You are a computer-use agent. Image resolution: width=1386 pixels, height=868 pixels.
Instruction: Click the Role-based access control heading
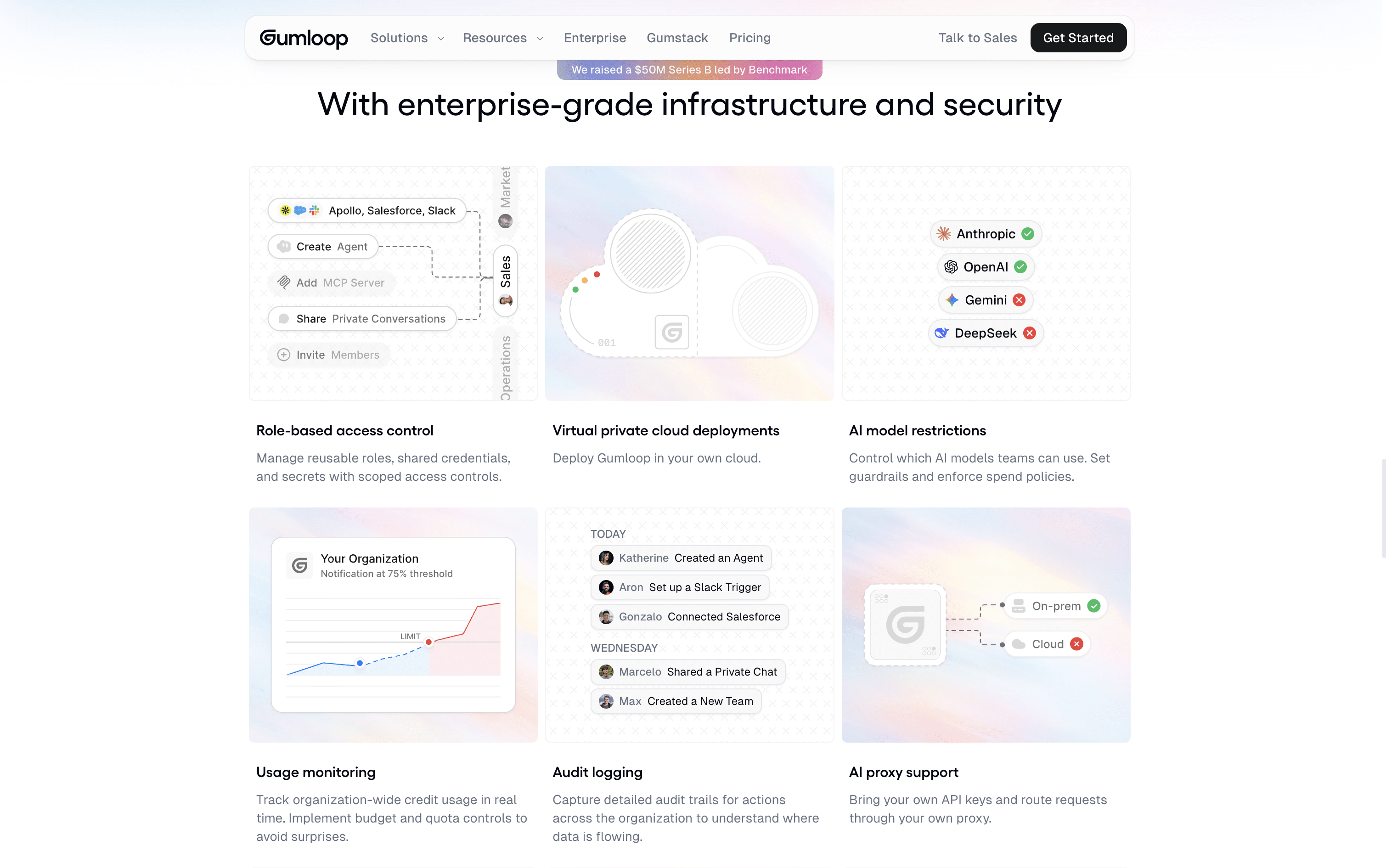click(x=345, y=431)
